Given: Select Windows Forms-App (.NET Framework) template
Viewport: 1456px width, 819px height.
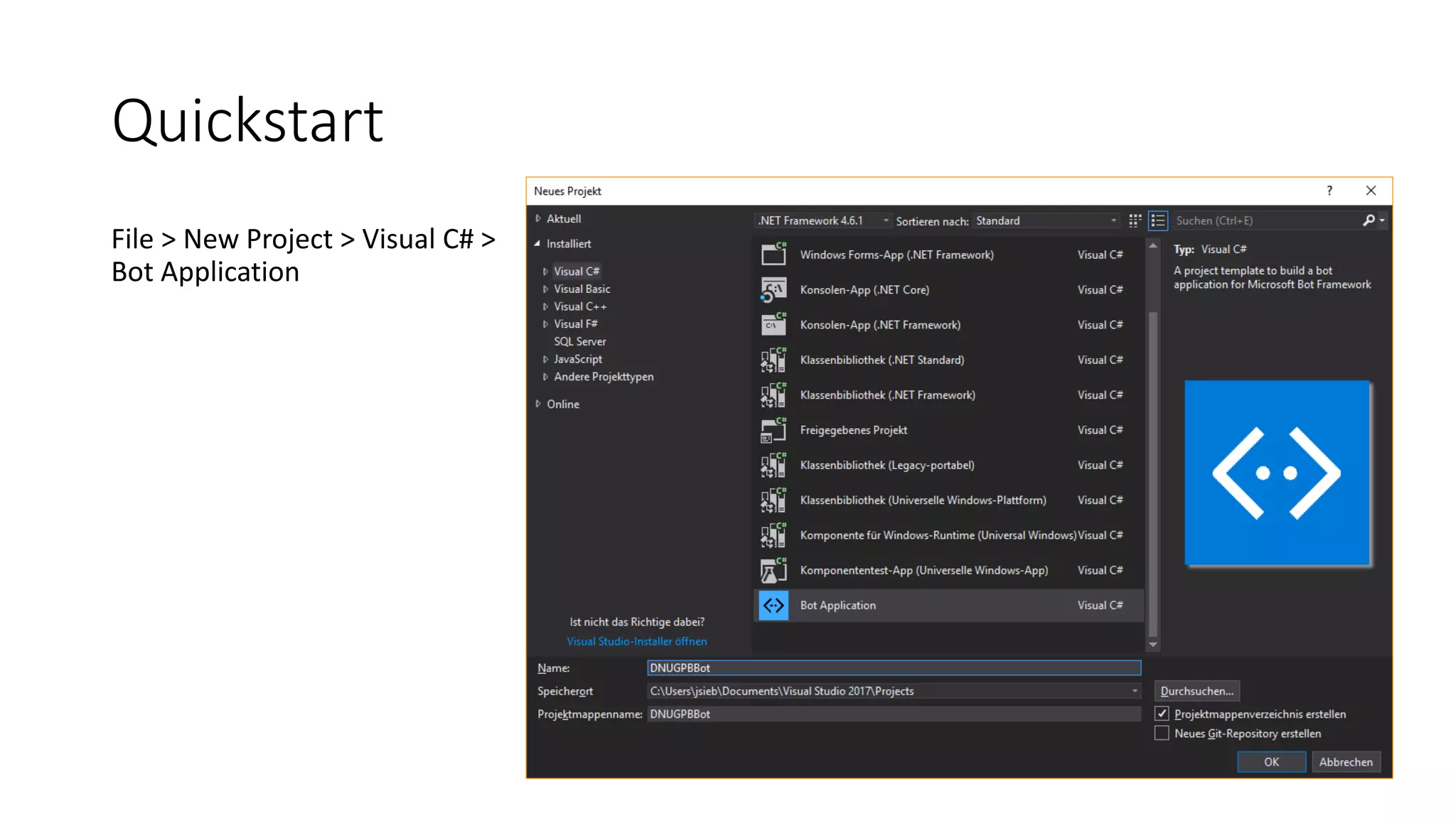Looking at the screenshot, I should (949, 255).
